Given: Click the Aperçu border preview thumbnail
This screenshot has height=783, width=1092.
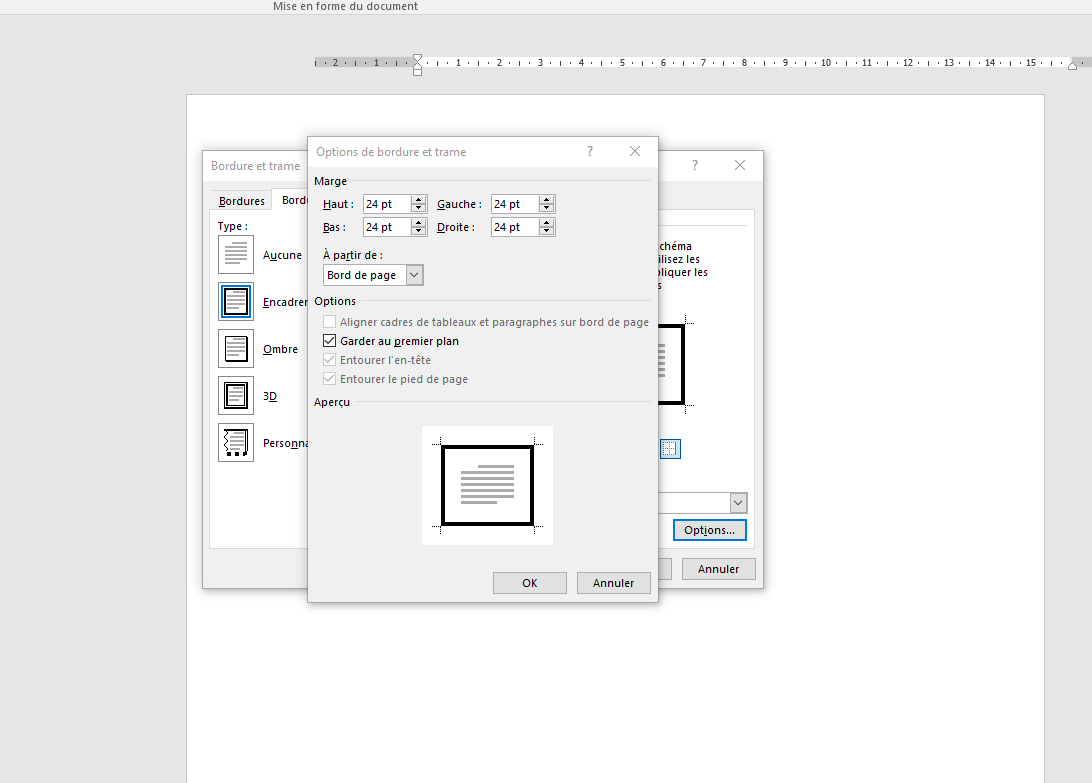Looking at the screenshot, I should coord(488,486).
